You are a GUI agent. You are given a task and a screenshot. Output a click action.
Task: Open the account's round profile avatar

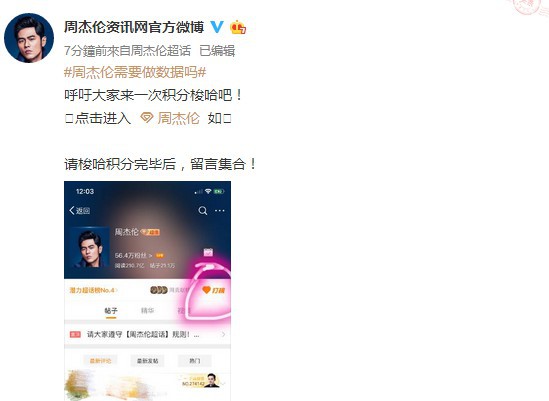tap(29, 38)
